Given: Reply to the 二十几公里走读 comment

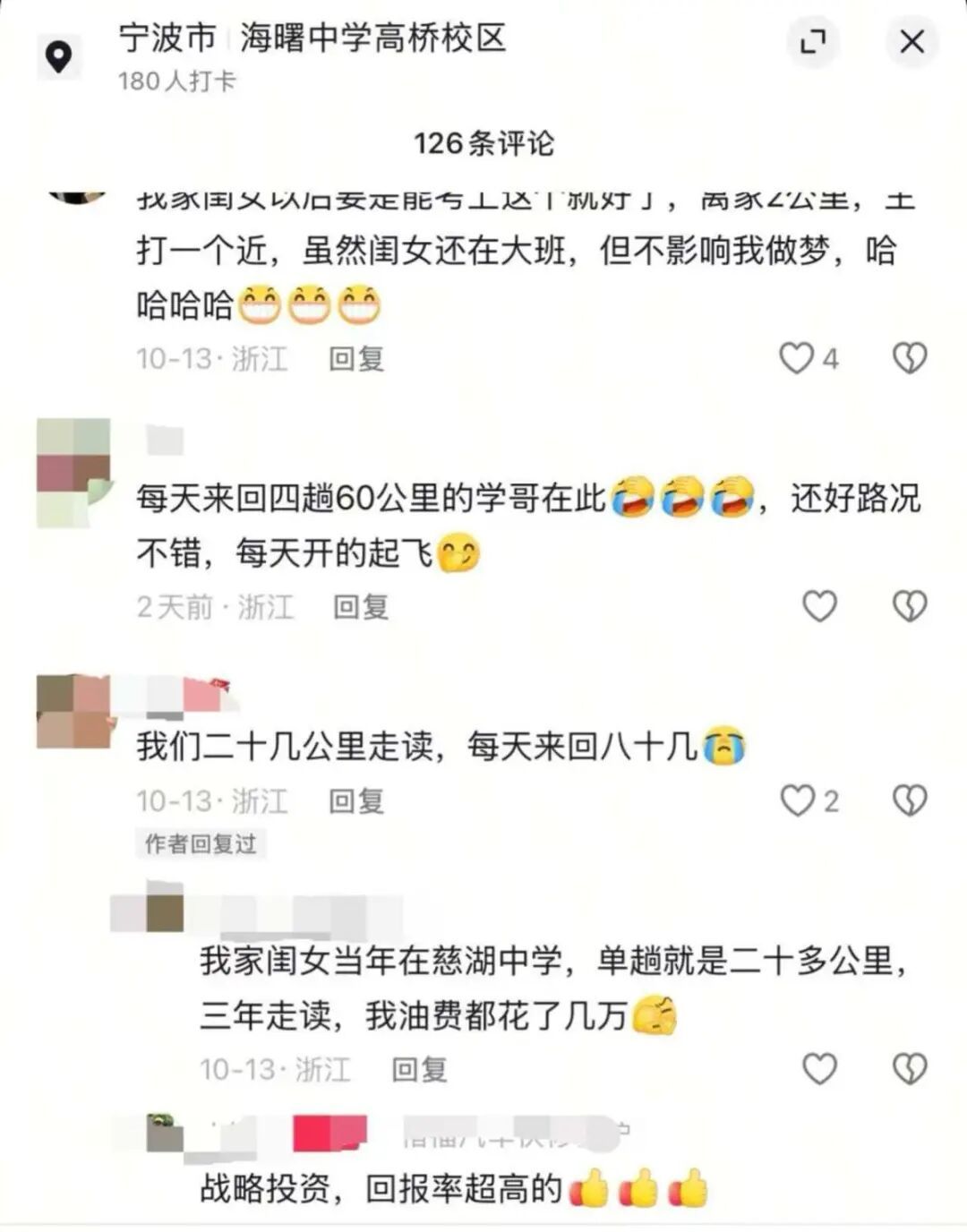Looking at the screenshot, I should tap(356, 800).
